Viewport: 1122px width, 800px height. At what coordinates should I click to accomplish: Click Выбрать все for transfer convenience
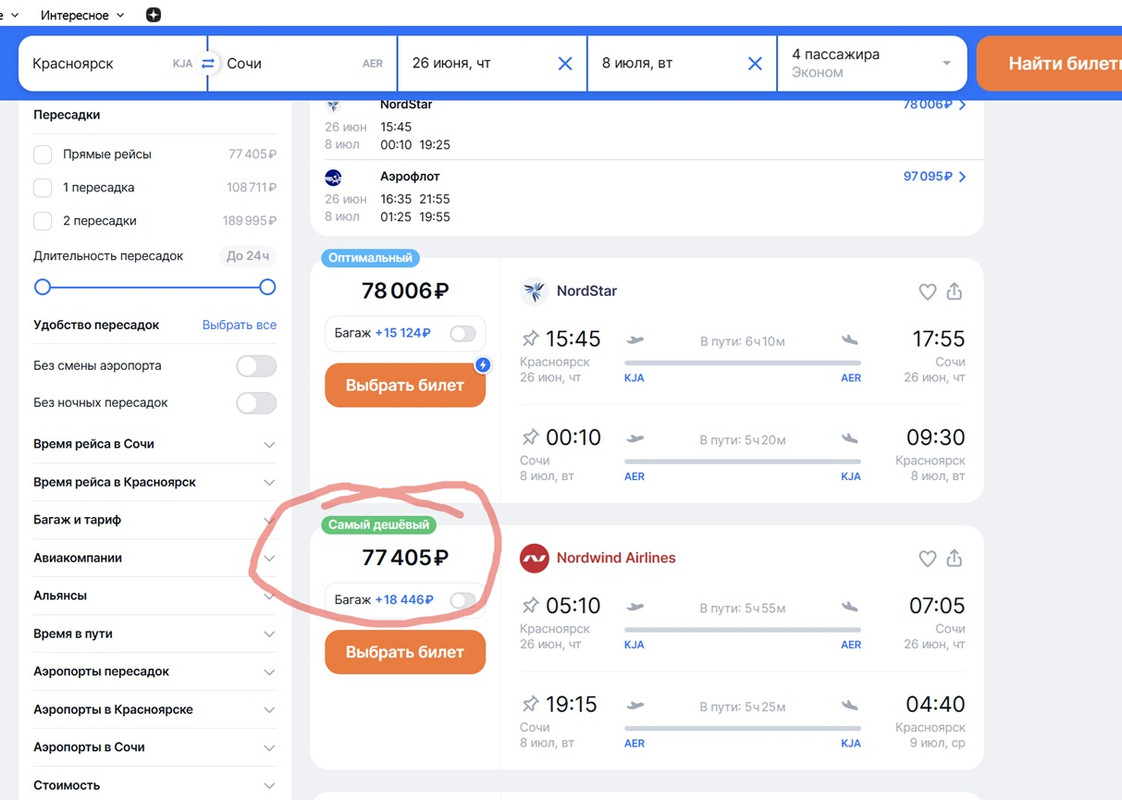click(239, 325)
